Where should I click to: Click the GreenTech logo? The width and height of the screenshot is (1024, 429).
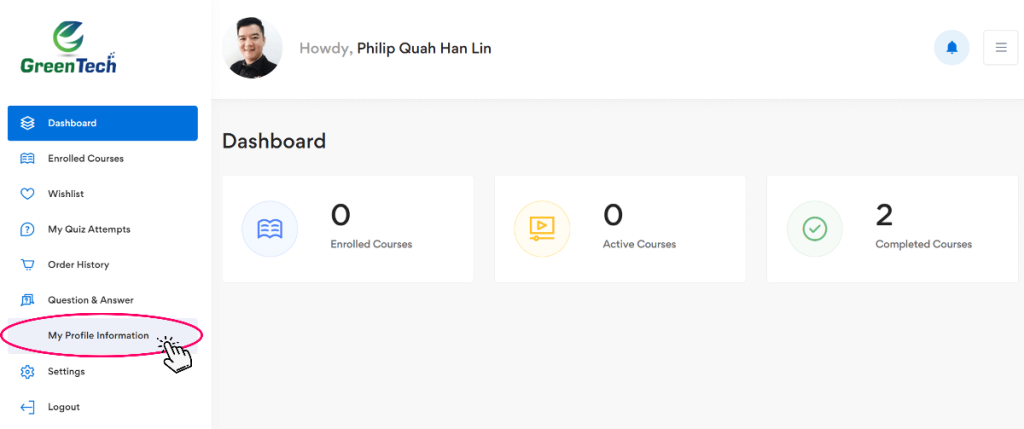(x=68, y=50)
